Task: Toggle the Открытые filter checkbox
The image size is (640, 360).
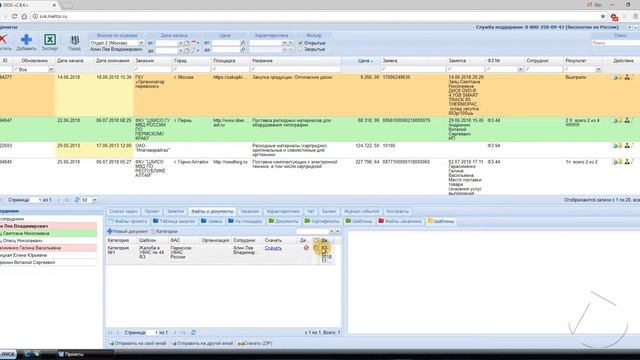Action: coord(300,43)
